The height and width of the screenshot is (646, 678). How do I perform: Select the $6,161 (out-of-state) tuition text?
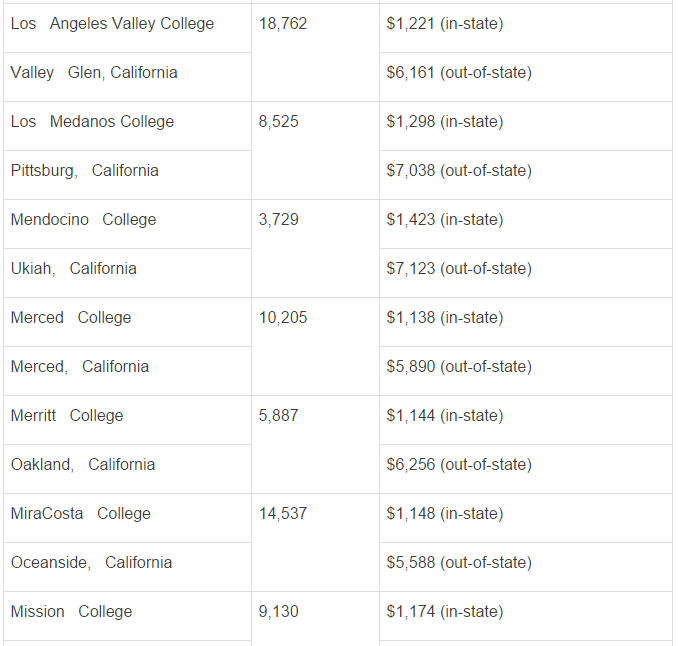(x=459, y=73)
